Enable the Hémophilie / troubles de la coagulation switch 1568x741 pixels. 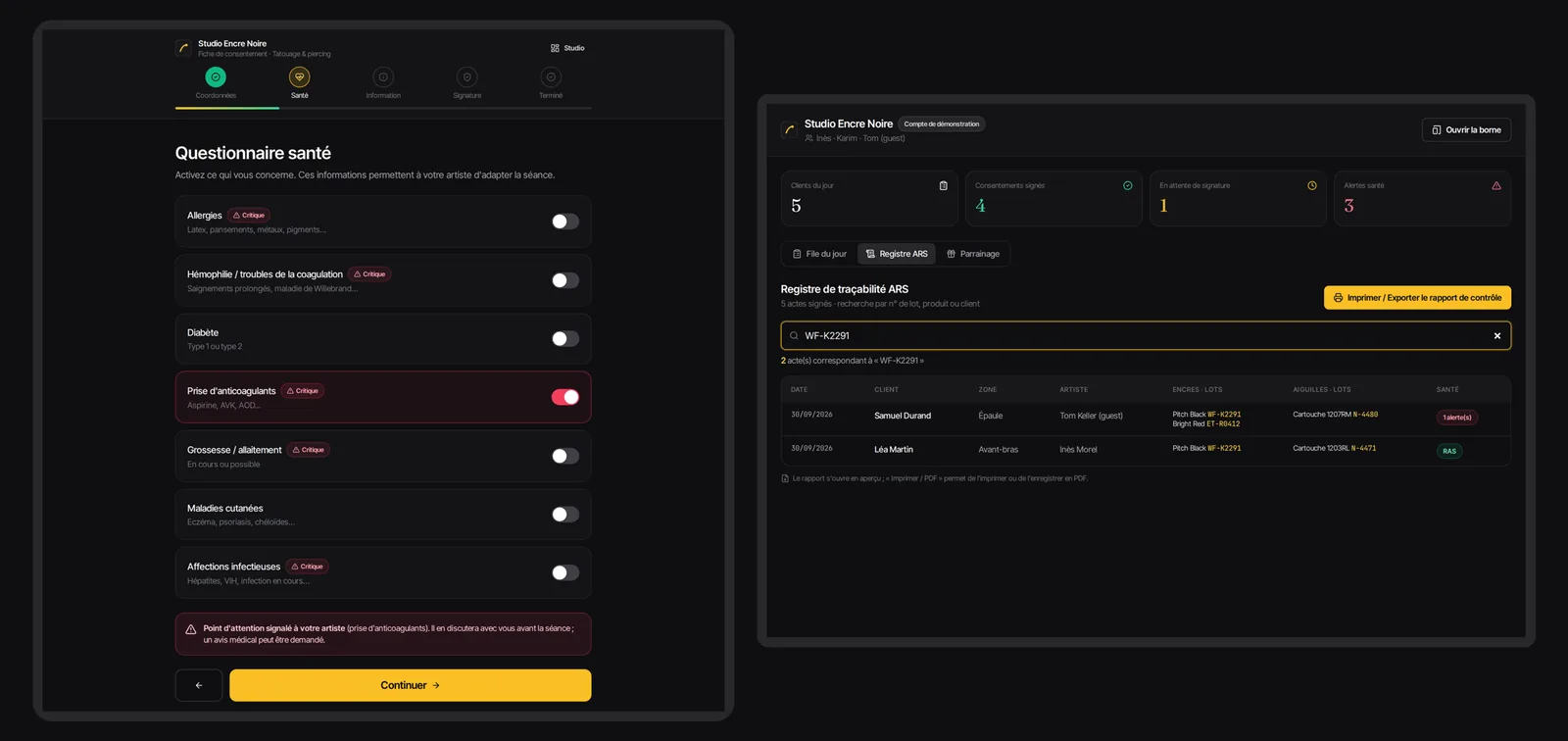tap(565, 280)
